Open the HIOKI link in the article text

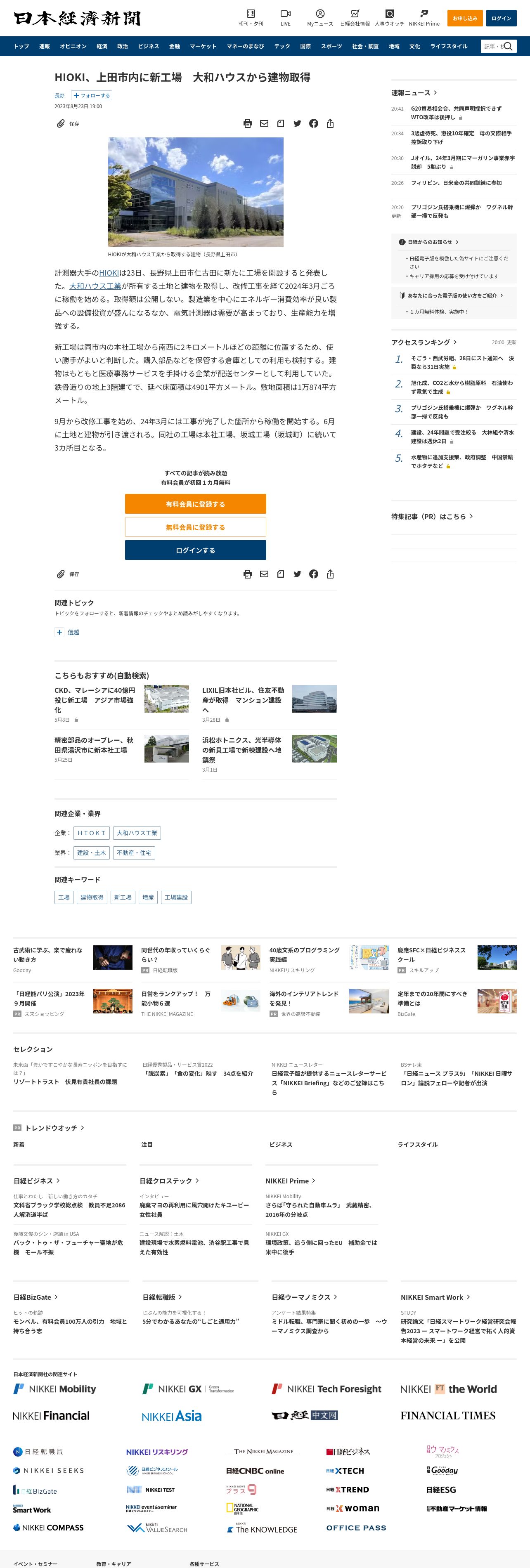(x=109, y=273)
